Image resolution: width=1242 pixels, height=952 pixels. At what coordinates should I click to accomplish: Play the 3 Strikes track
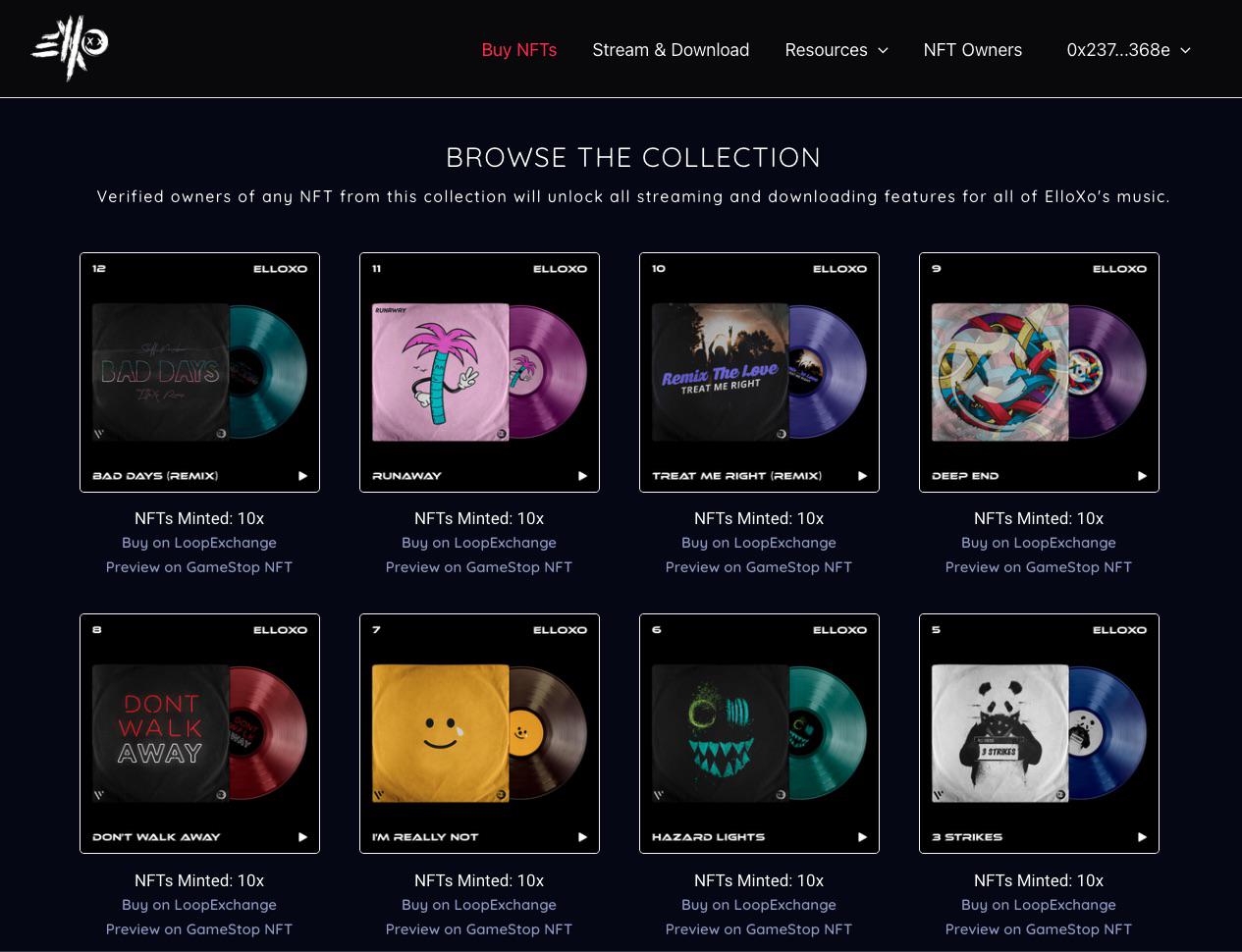tap(1142, 837)
